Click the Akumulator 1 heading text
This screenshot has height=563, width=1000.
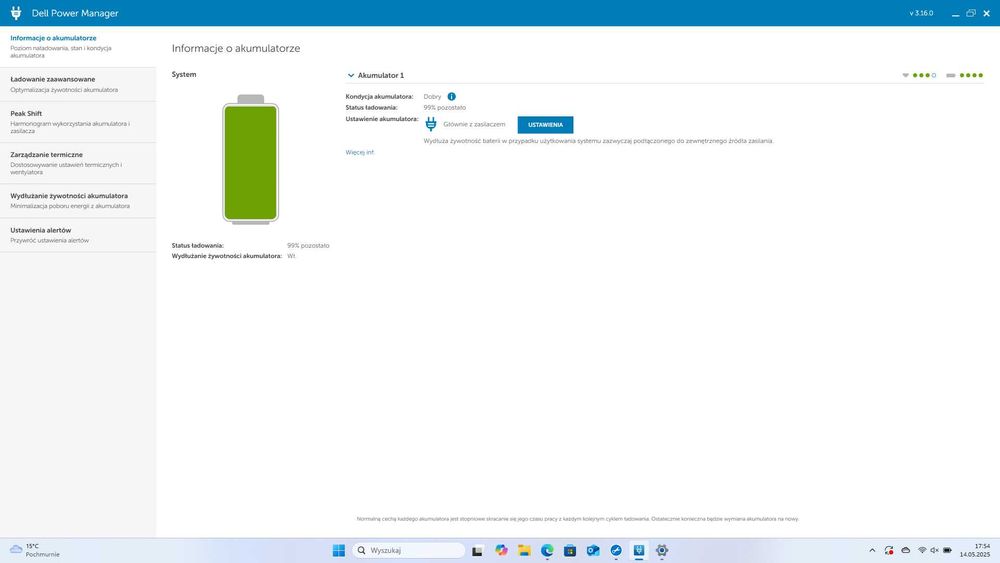[381, 75]
